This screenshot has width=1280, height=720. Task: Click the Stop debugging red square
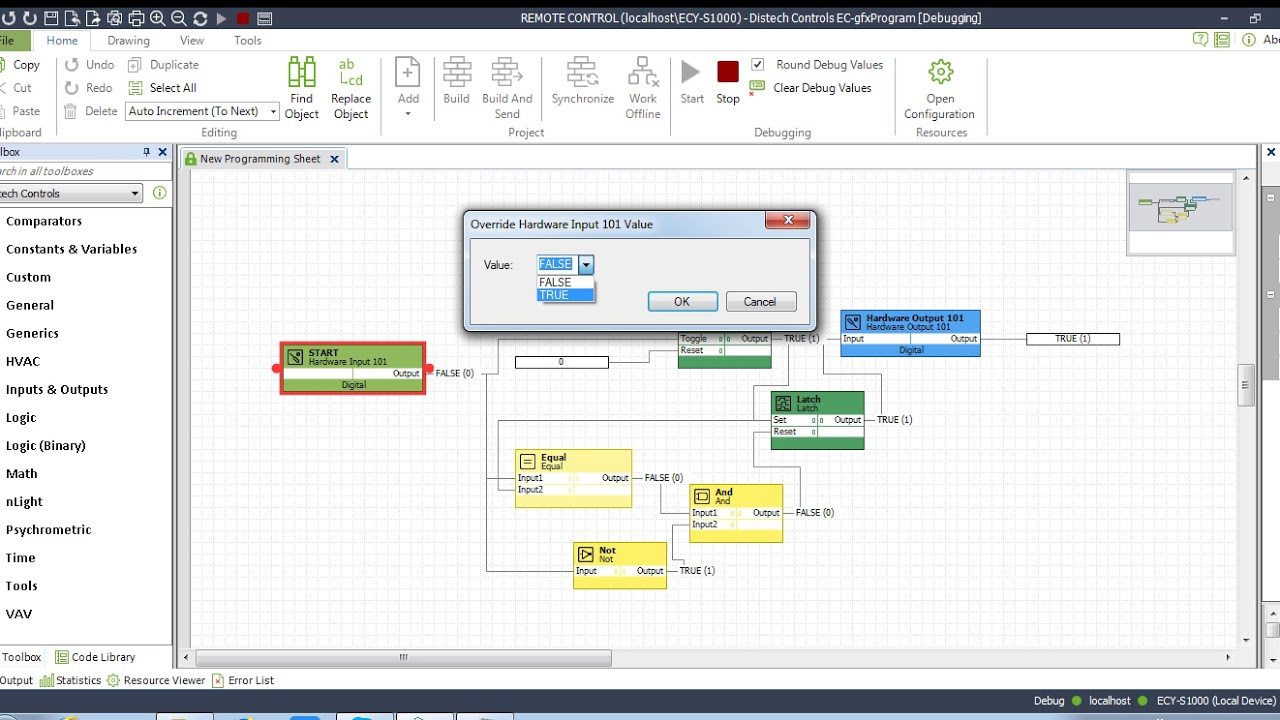728,72
